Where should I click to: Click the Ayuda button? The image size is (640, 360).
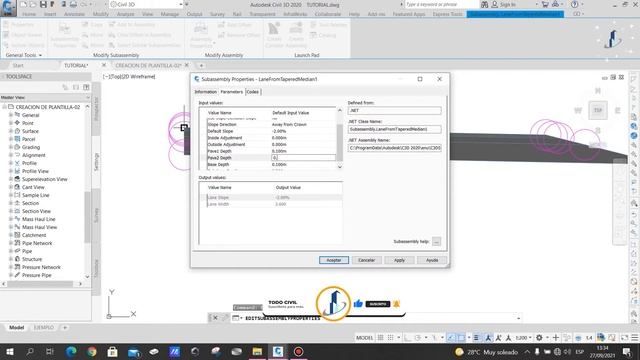point(432,260)
